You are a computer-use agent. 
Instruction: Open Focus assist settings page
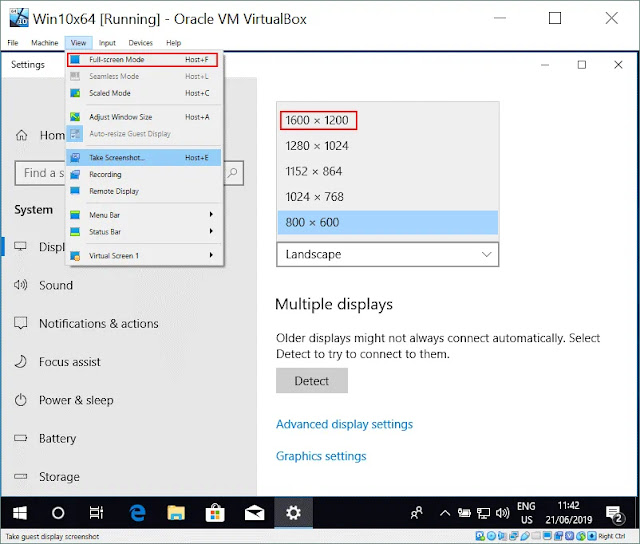click(x=70, y=362)
